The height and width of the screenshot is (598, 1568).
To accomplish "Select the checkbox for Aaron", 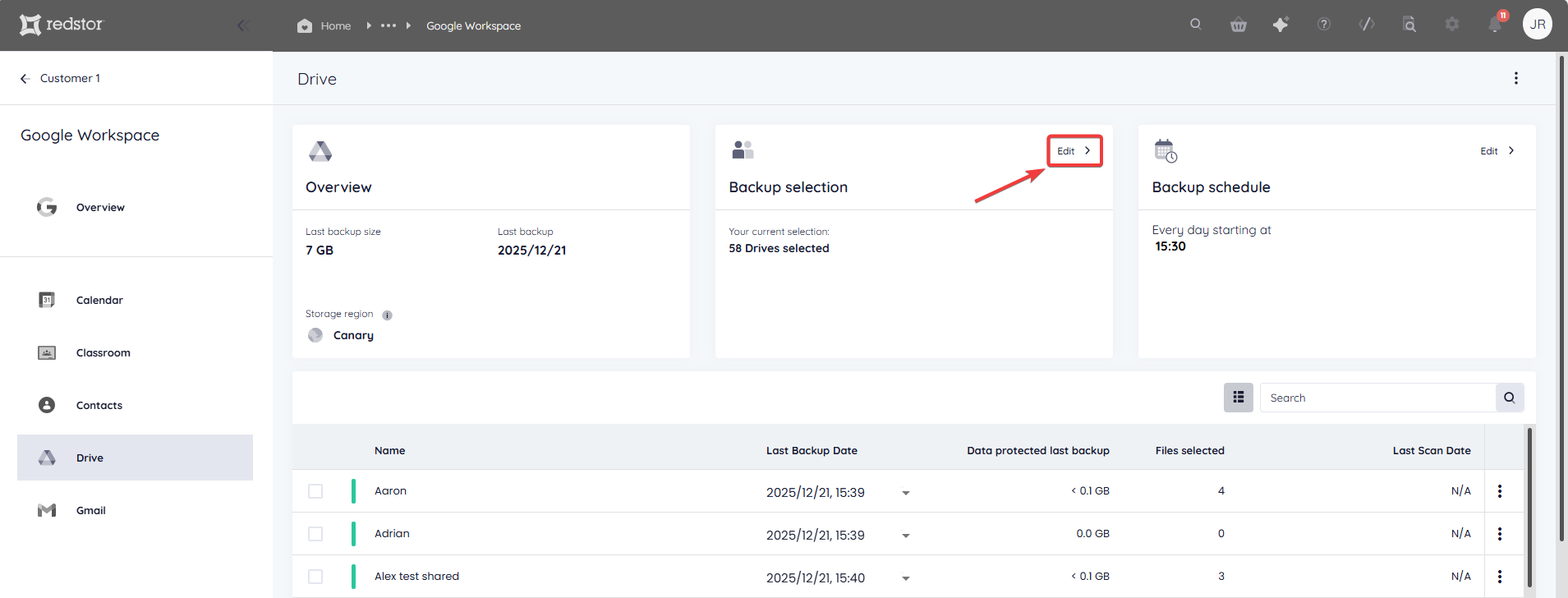I will coord(315,491).
